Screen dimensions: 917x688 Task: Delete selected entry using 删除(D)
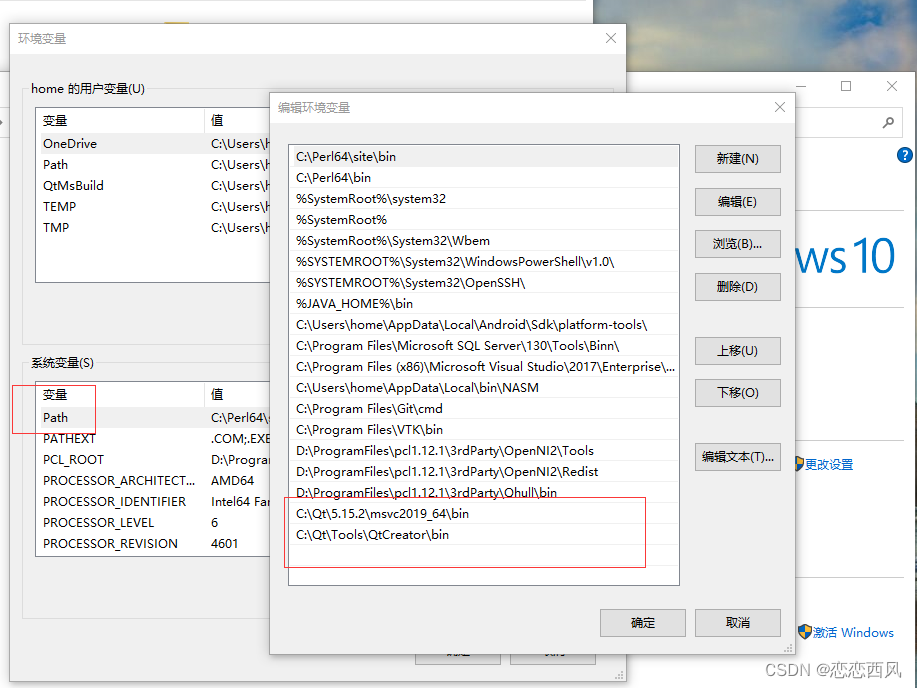(x=737, y=287)
